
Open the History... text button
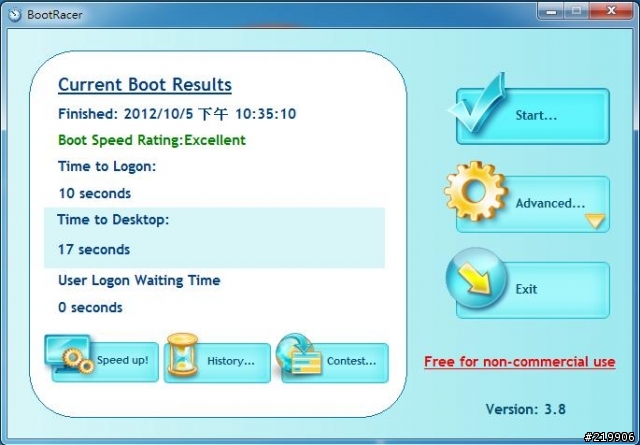[x=231, y=361]
